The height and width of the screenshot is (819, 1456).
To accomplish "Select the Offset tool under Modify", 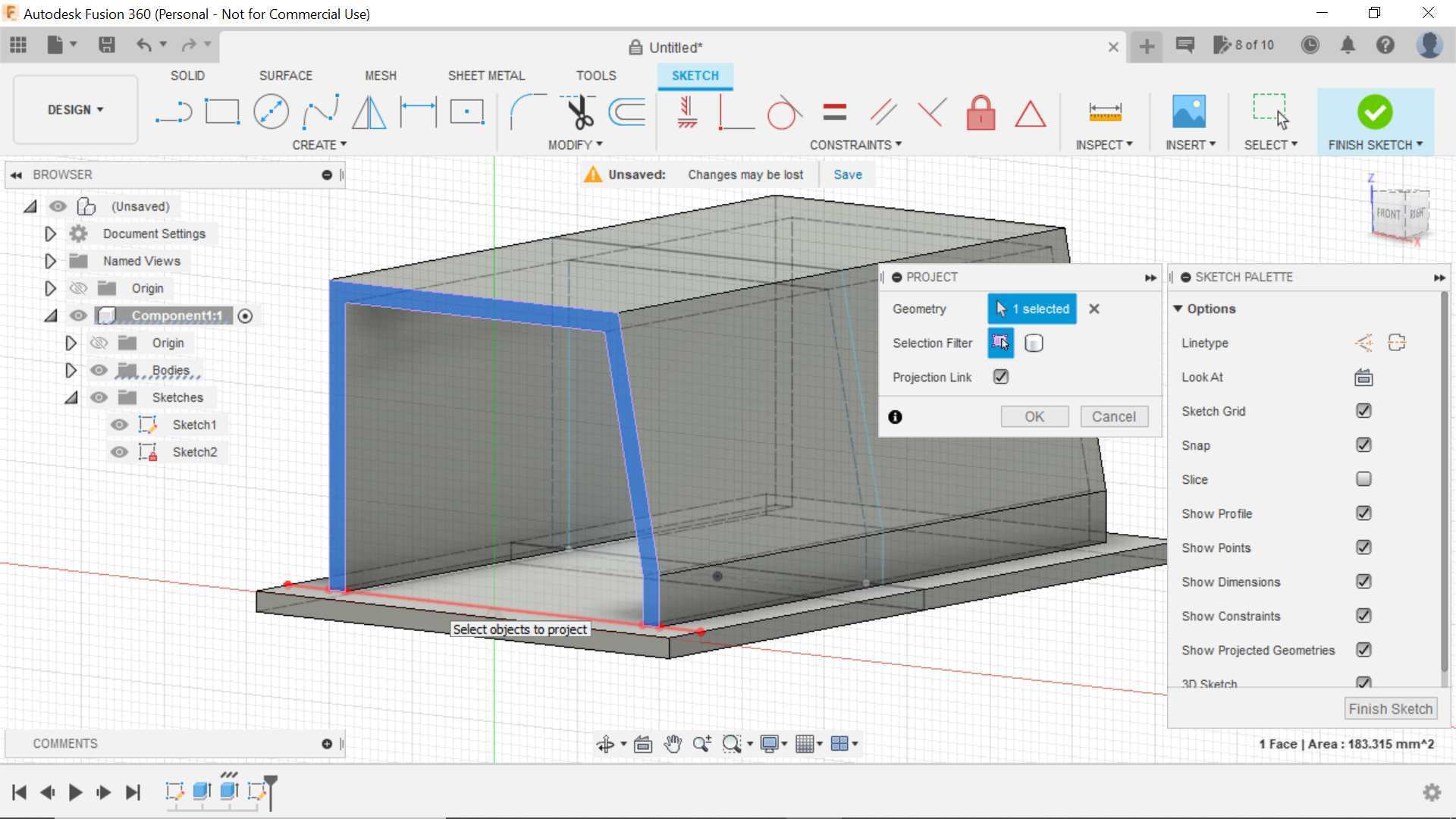I will [x=626, y=111].
